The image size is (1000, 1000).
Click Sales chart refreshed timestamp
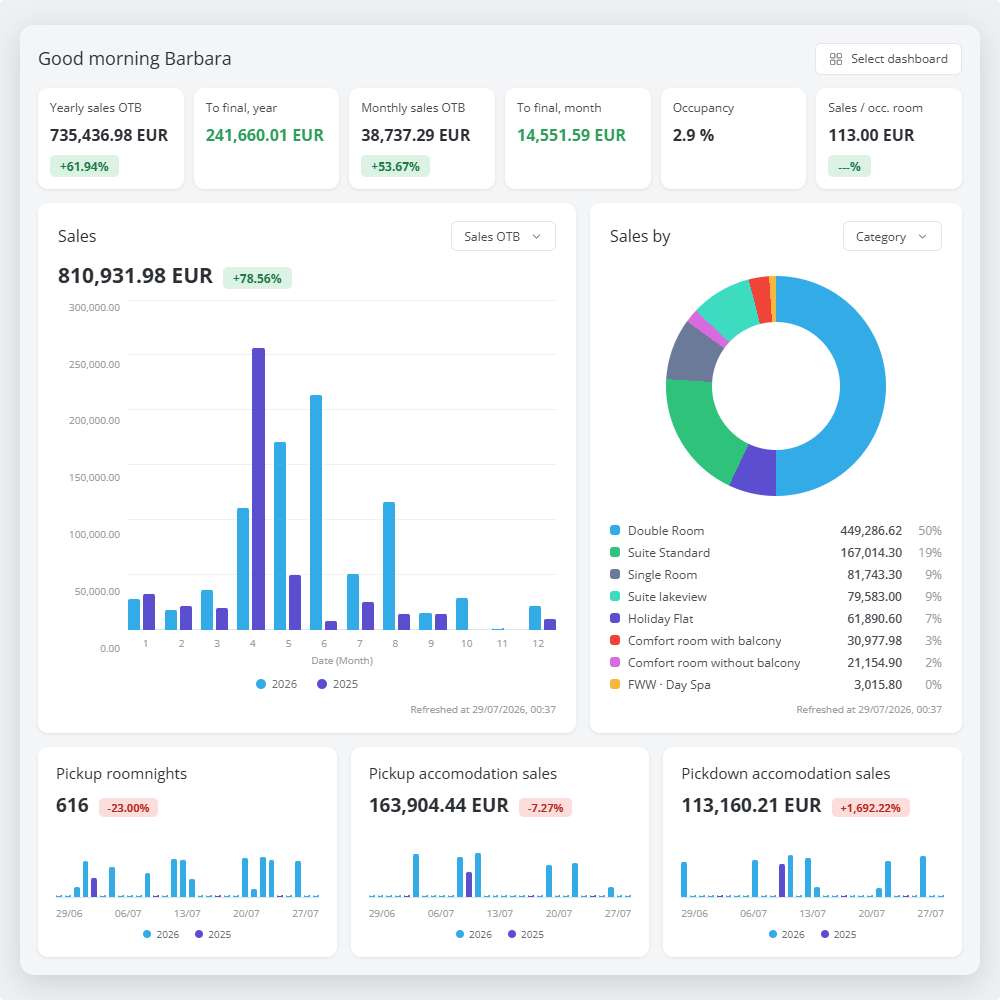tap(483, 709)
